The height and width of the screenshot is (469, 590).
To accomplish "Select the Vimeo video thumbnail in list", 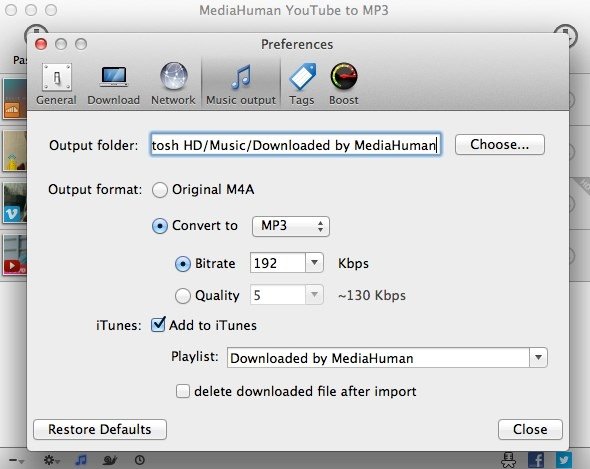I will point(15,203).
